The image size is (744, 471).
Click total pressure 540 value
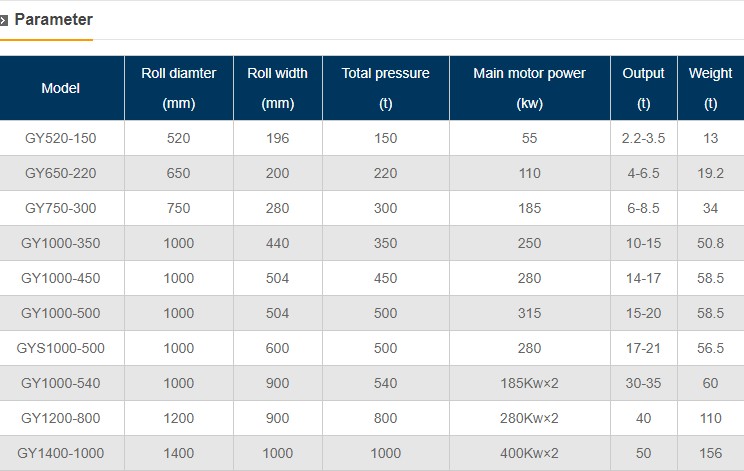[385, 383]
